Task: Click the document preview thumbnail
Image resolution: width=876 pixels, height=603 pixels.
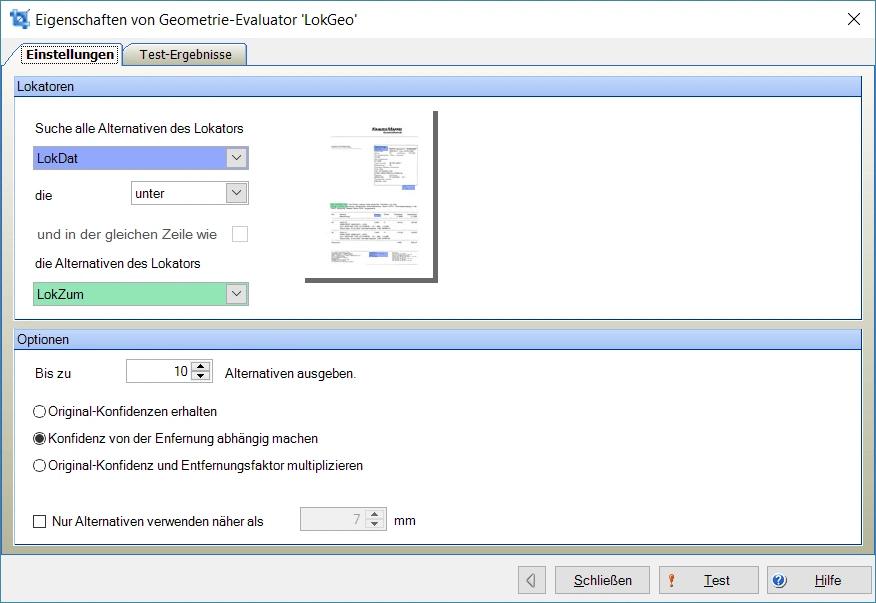Action: pyautogui.click(x=370, y=195)
